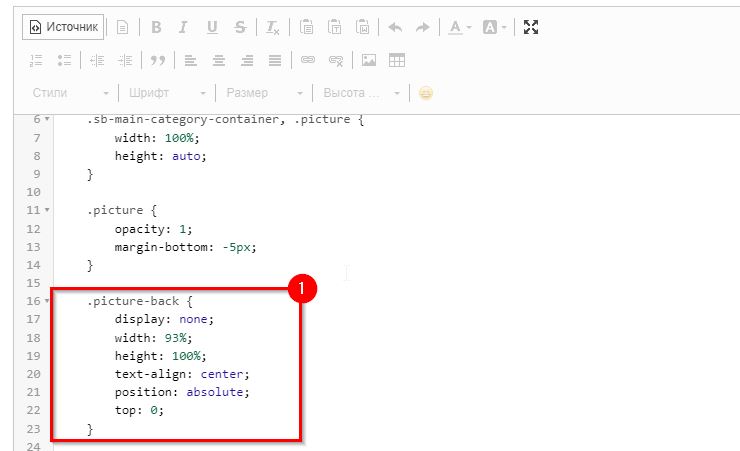Viewport: 740px width, 451px height.
Task: Click the Источник source button
Action: 63,27
